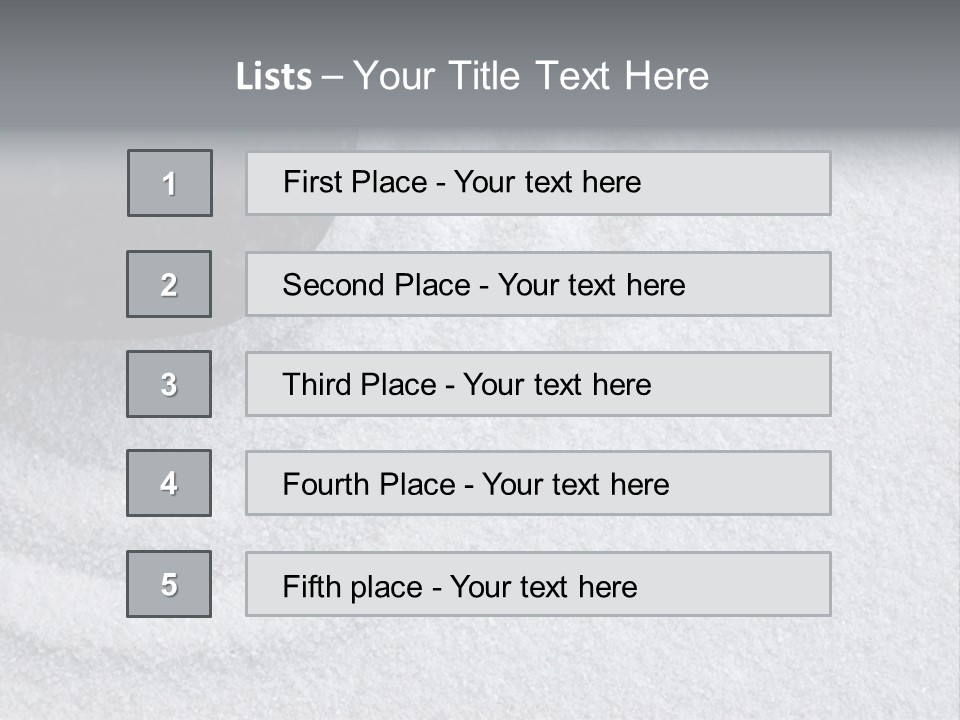Click "Your text here" in First Place bar
Image resolution: width=960 pixels, height=720 pixels.
click(547, 182)
